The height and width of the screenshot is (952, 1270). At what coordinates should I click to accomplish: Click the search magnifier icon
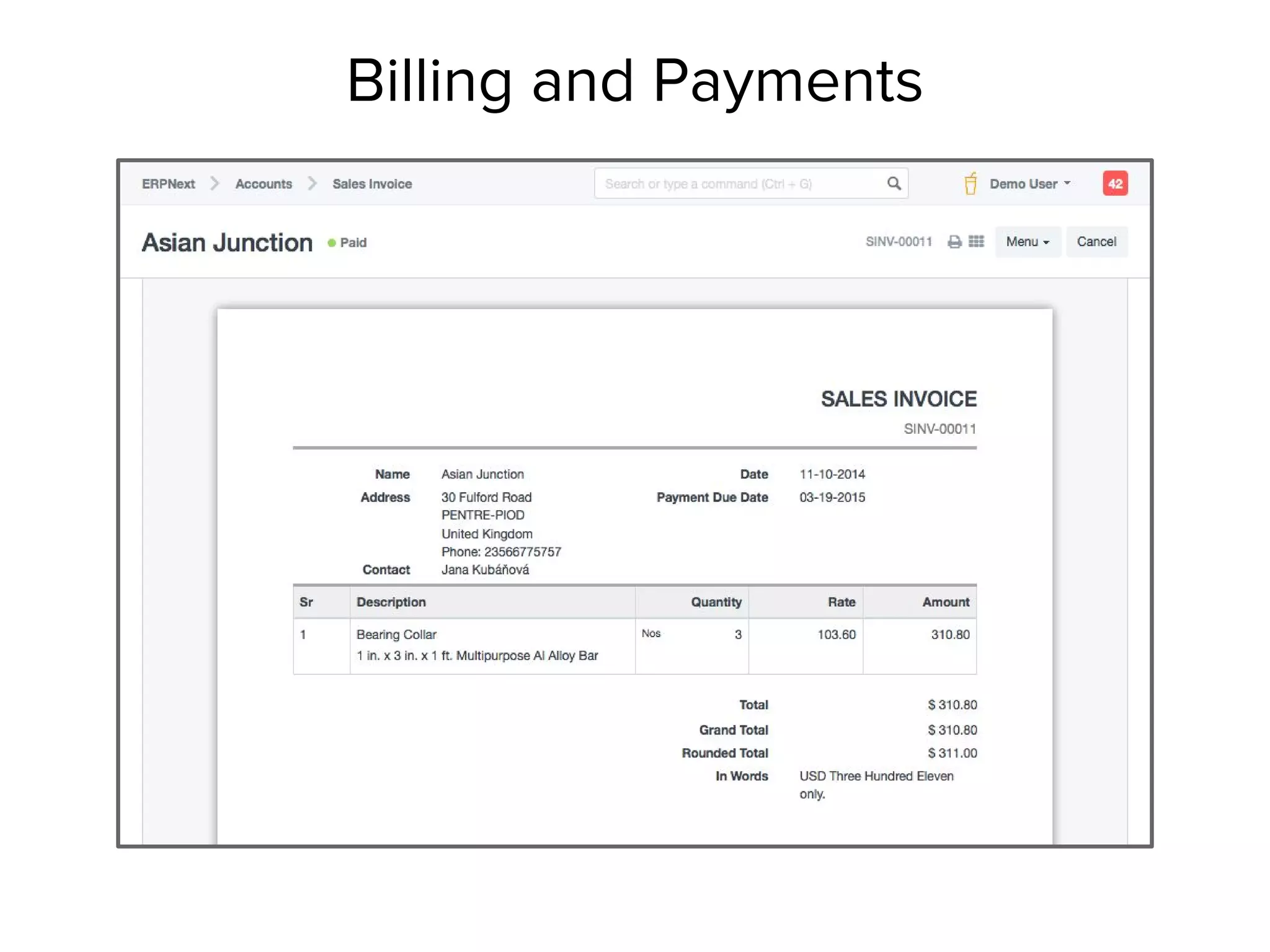(894, 183)
